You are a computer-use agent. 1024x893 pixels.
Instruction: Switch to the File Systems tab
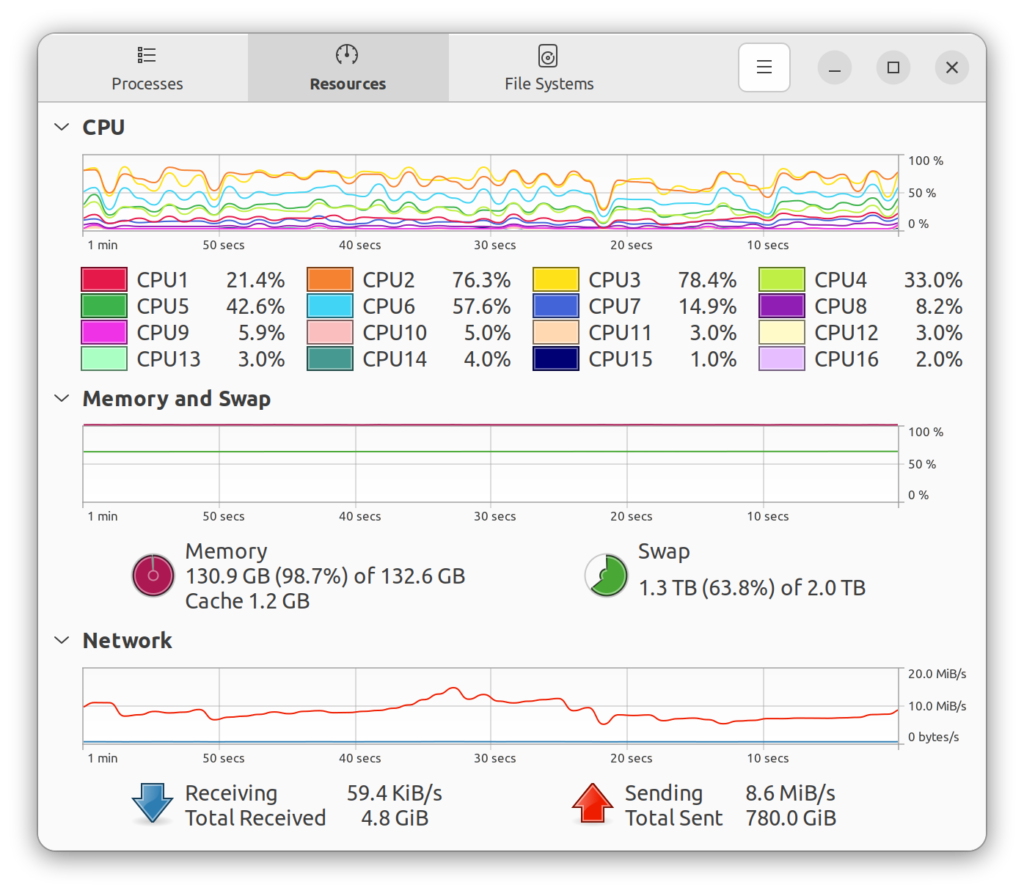548,68
